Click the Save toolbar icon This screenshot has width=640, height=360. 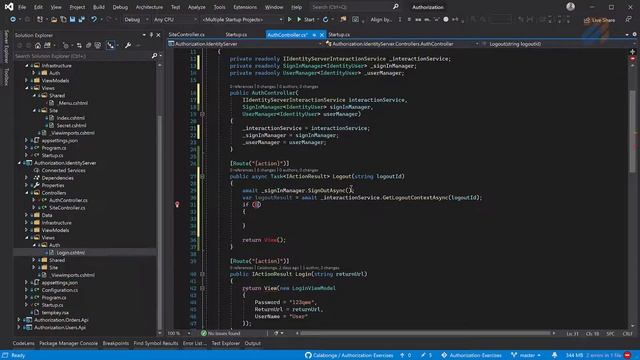(x=72, y=19)
